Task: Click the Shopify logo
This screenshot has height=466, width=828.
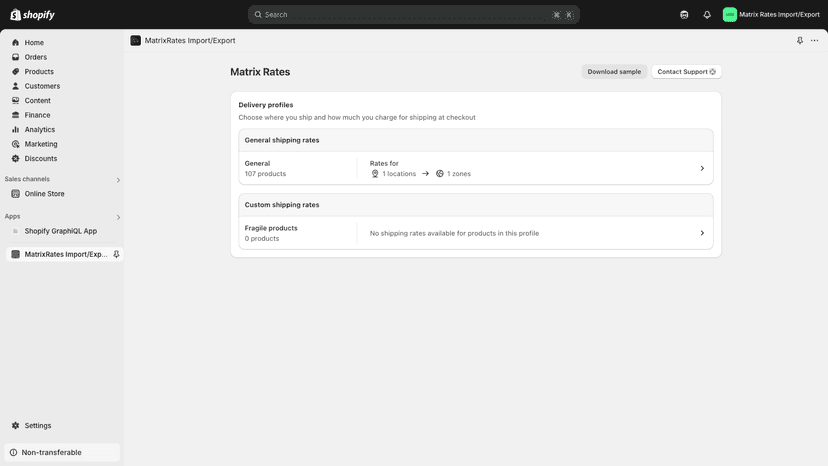Action: click(x=32, y=15)
